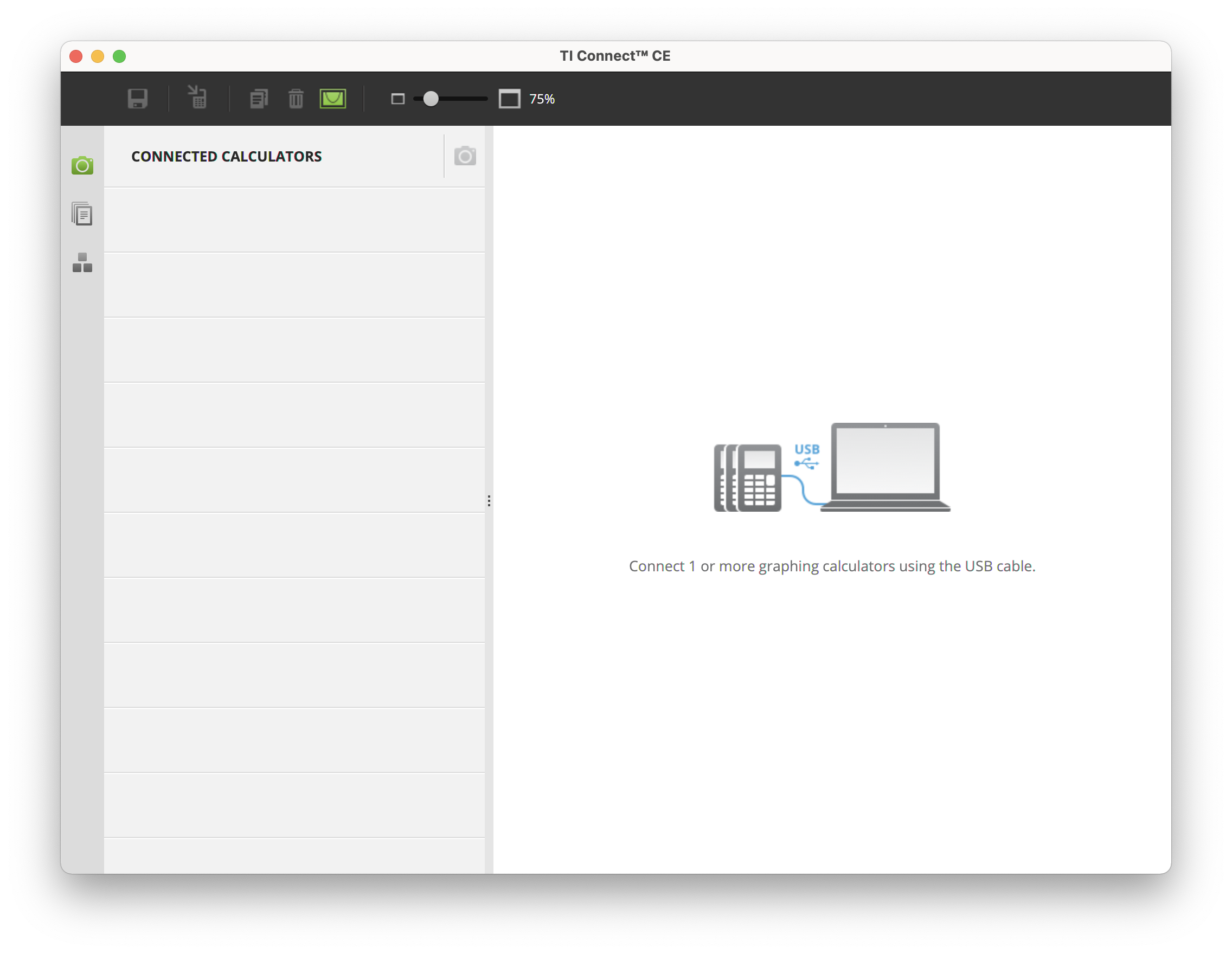Open the green Screen Capture workspace
The width and height of the screenshot is (1232, 954).
click(x=82, y=165)
